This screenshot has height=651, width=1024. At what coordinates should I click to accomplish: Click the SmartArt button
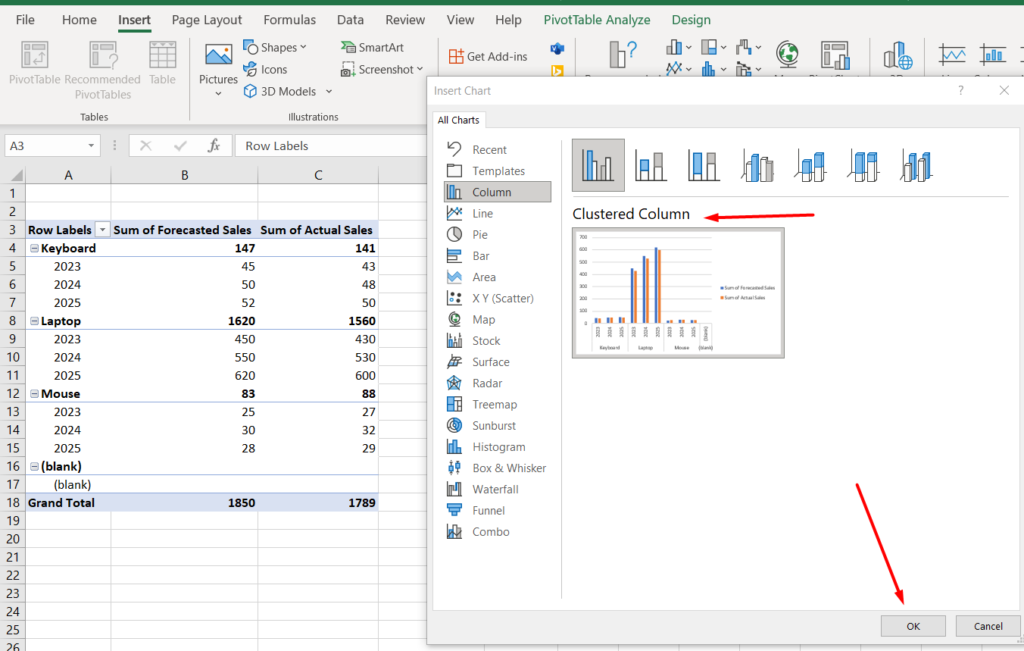pos(372,47)
